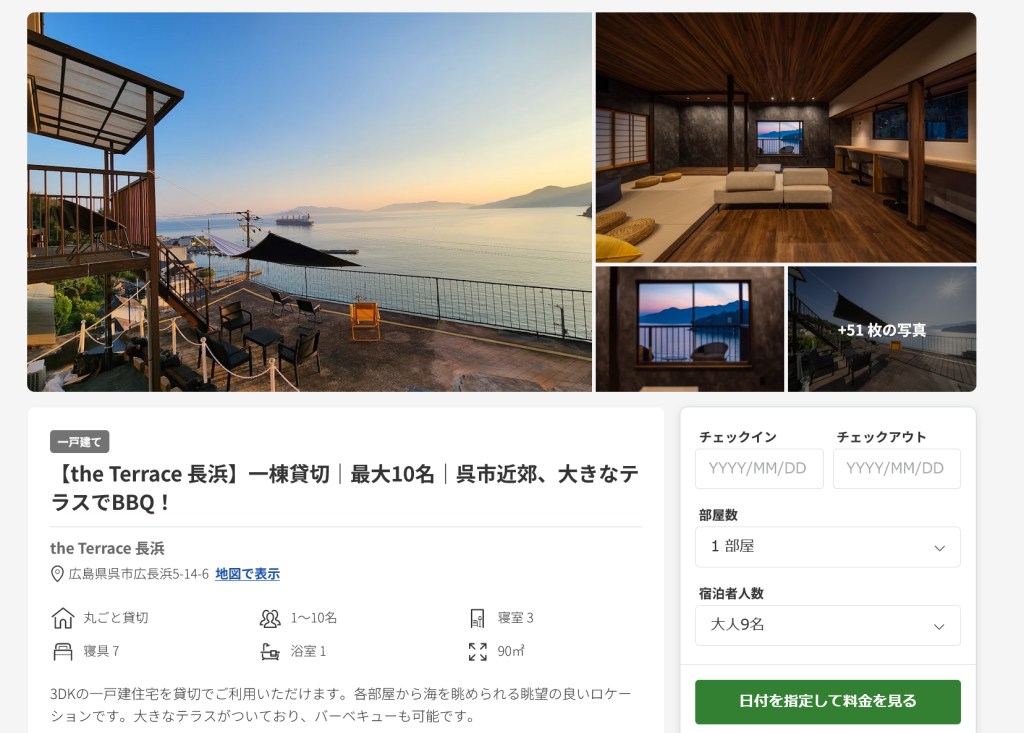Open the window sunset view photo

[690, 329]
